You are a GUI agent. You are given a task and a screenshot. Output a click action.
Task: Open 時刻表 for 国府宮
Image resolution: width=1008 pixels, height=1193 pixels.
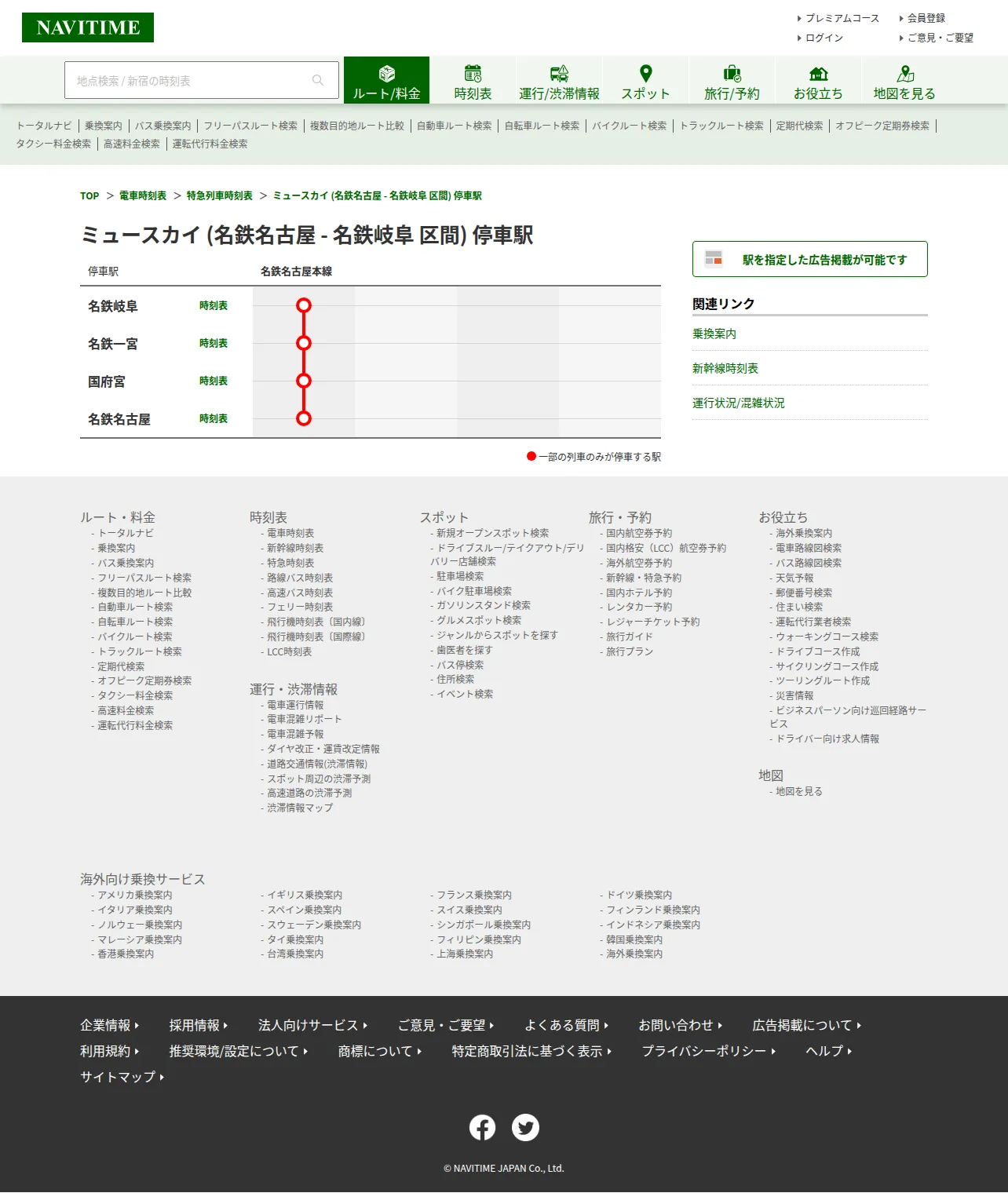tap(214, 381)
